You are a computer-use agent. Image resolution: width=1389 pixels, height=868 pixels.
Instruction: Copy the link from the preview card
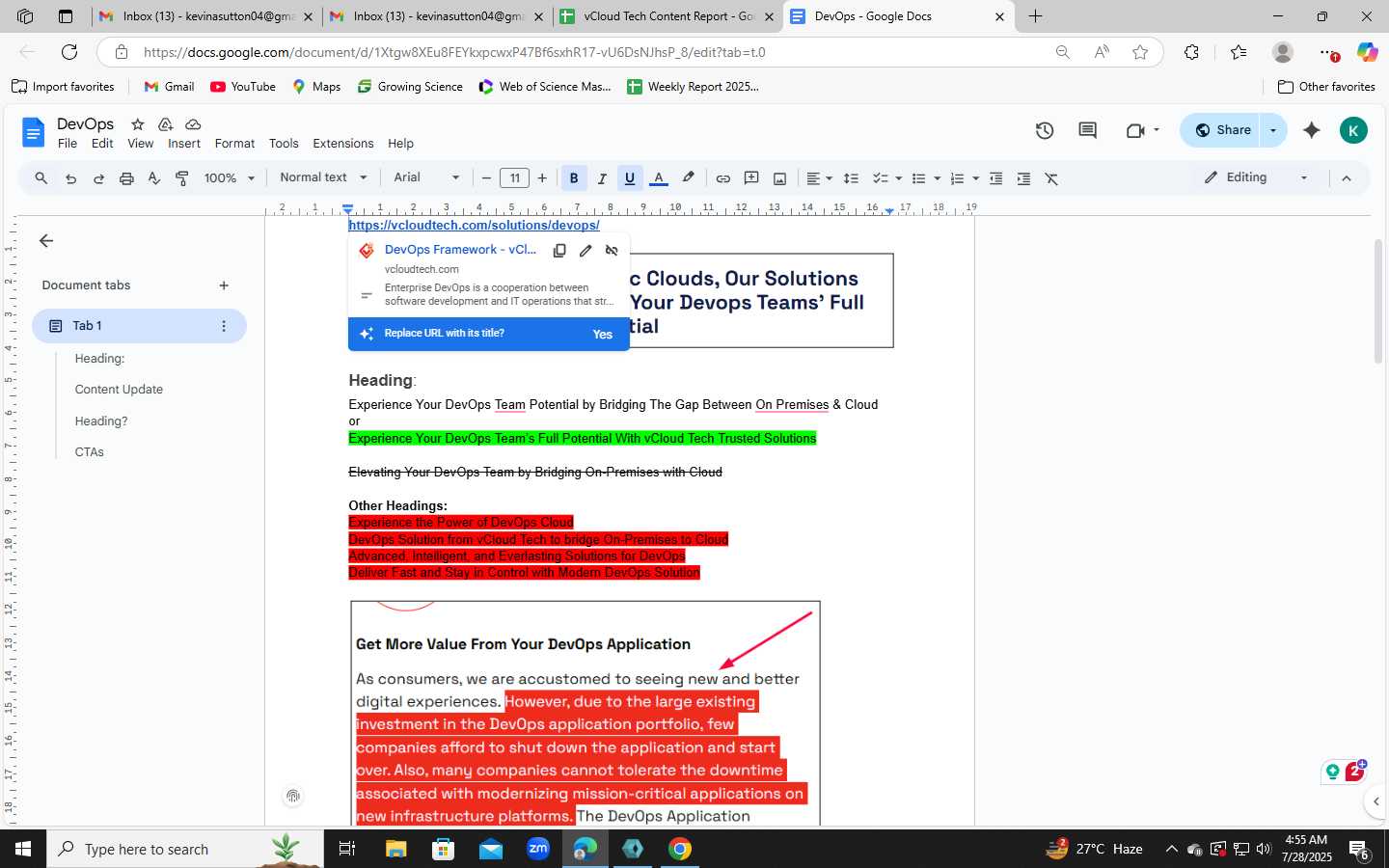click(559, 251)
